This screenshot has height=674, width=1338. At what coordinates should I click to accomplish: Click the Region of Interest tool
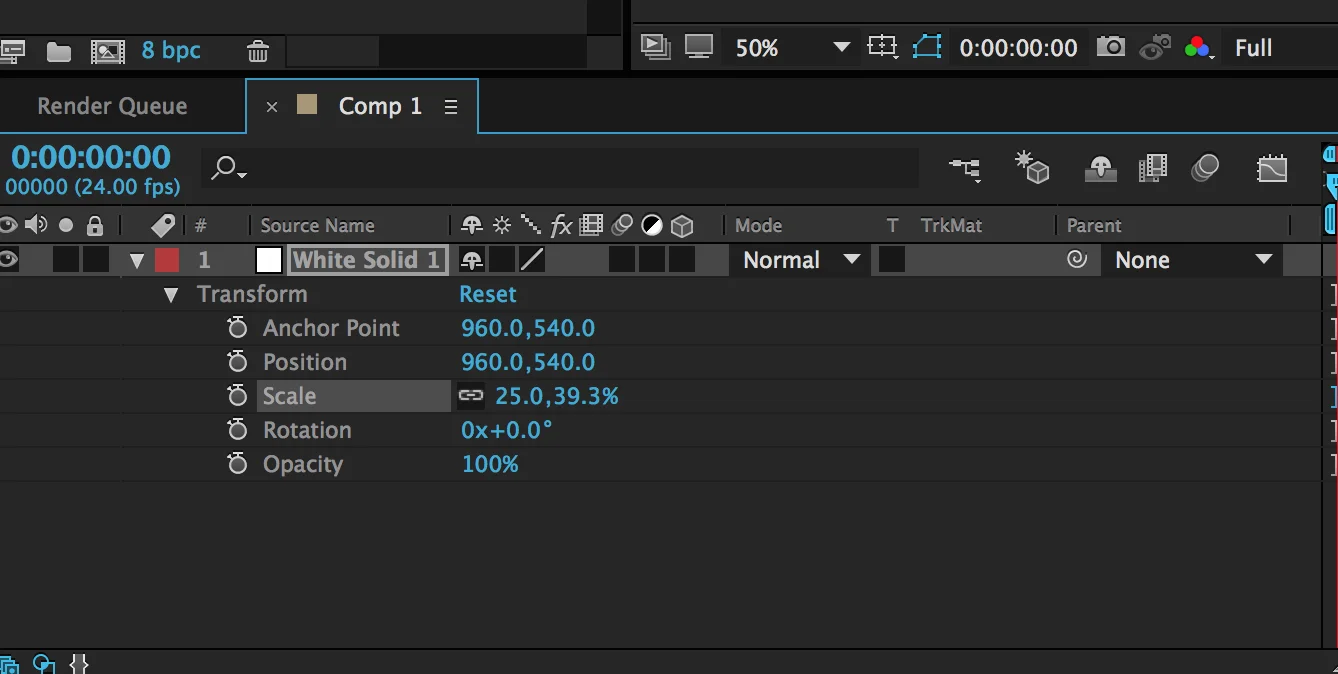click(x=882, y=47)
